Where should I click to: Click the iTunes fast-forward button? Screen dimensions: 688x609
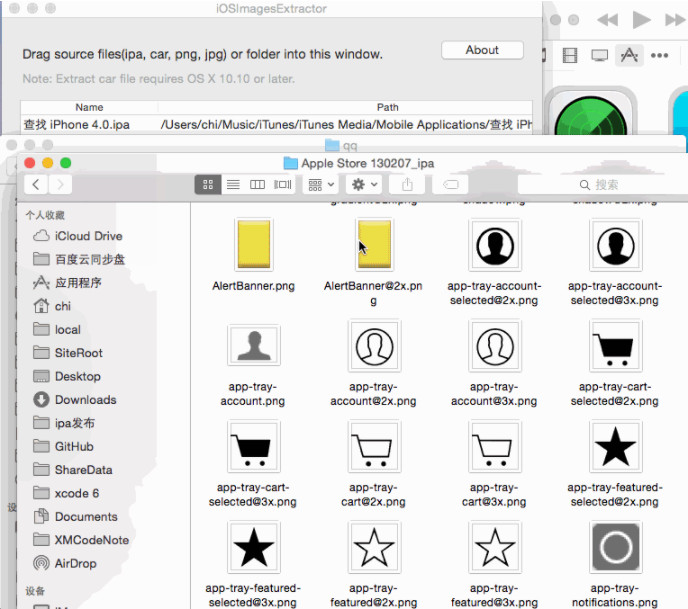[675, 20]
